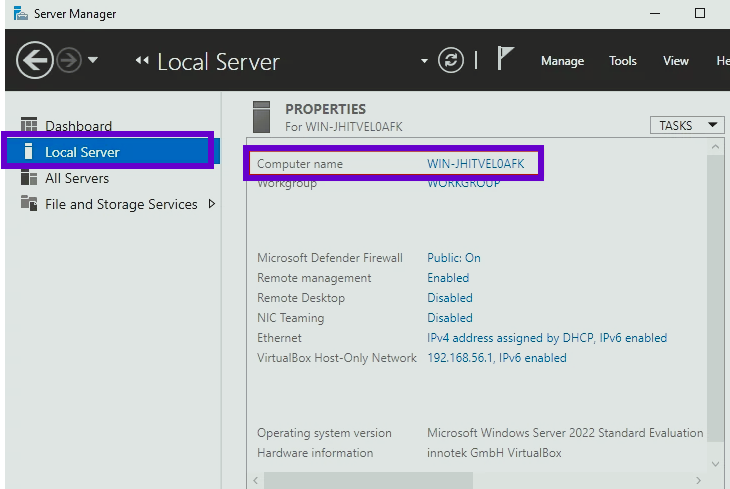Click the VirtualBox Host-Only Network label
The image size is (730, 489).
click(337, 358)
